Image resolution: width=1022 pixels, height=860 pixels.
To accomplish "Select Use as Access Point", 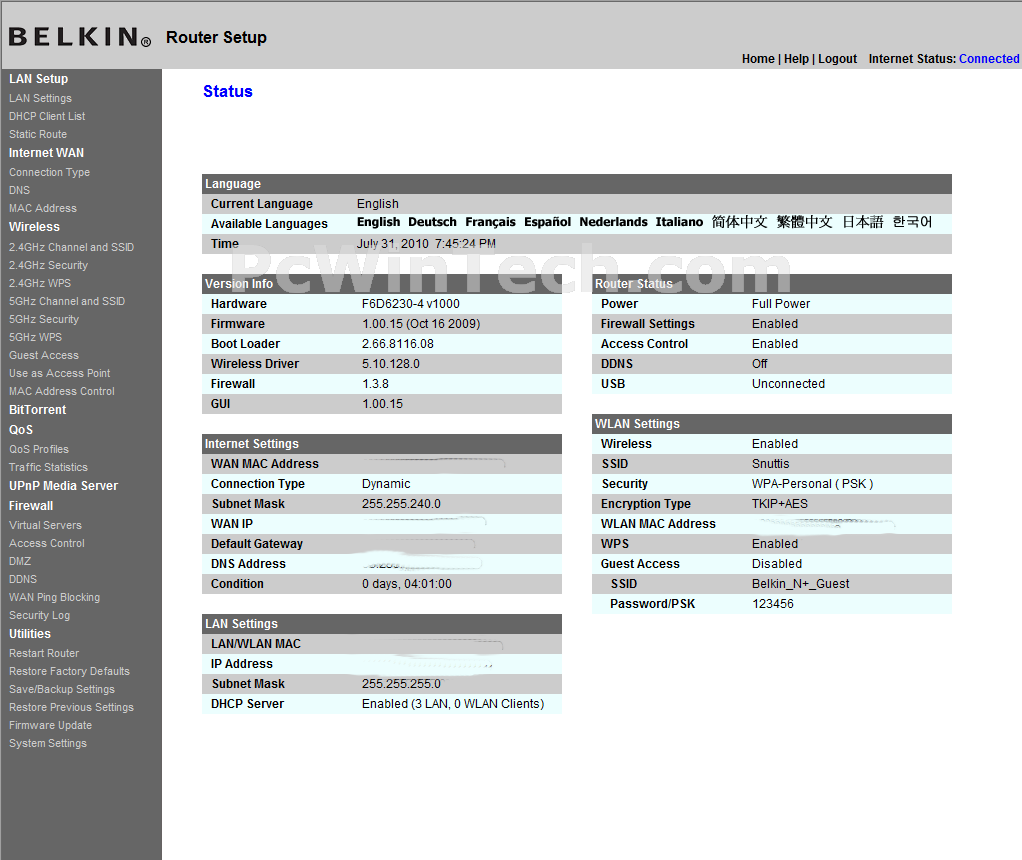I will click(x=59, y=373).
